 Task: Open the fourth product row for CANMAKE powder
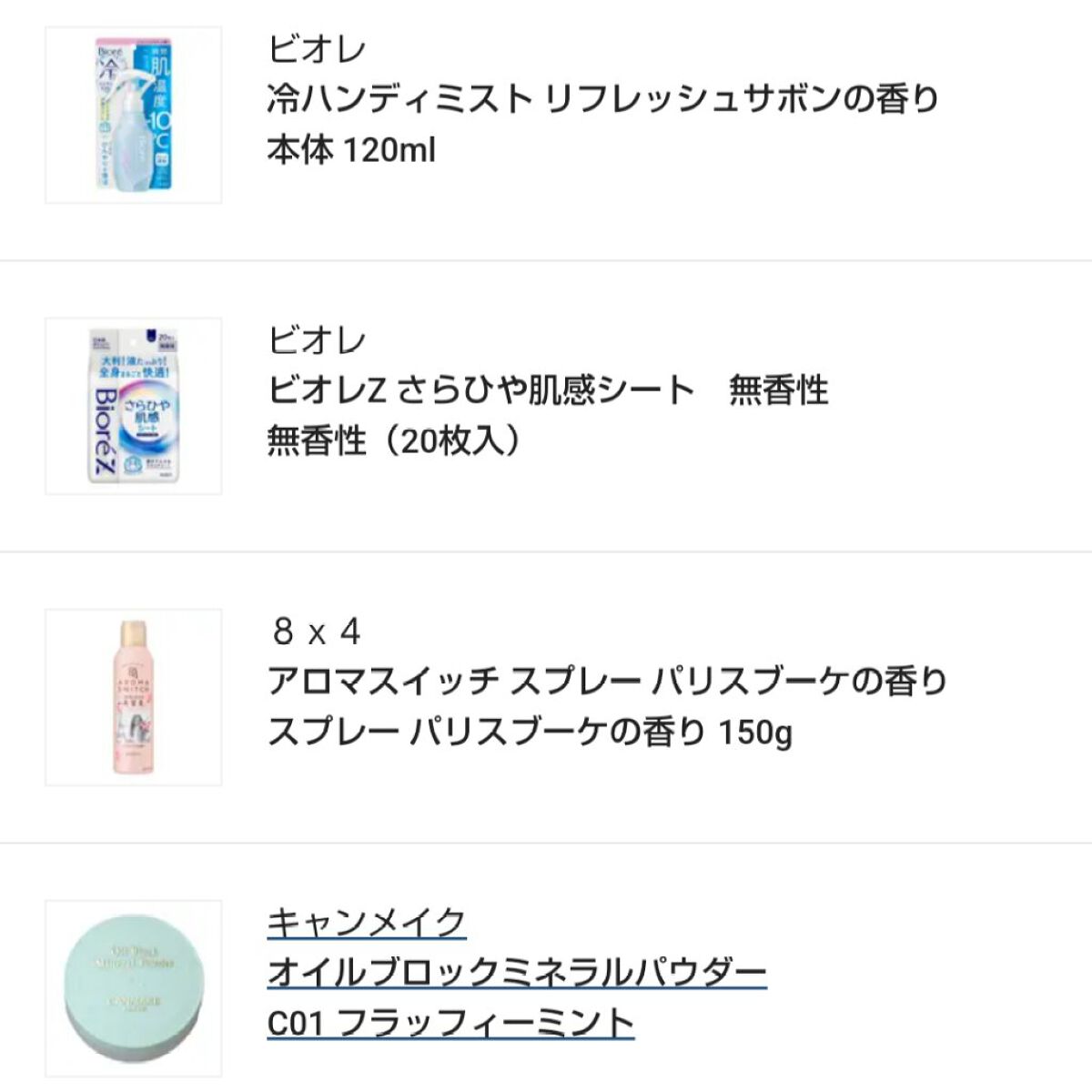click(546, 974)
